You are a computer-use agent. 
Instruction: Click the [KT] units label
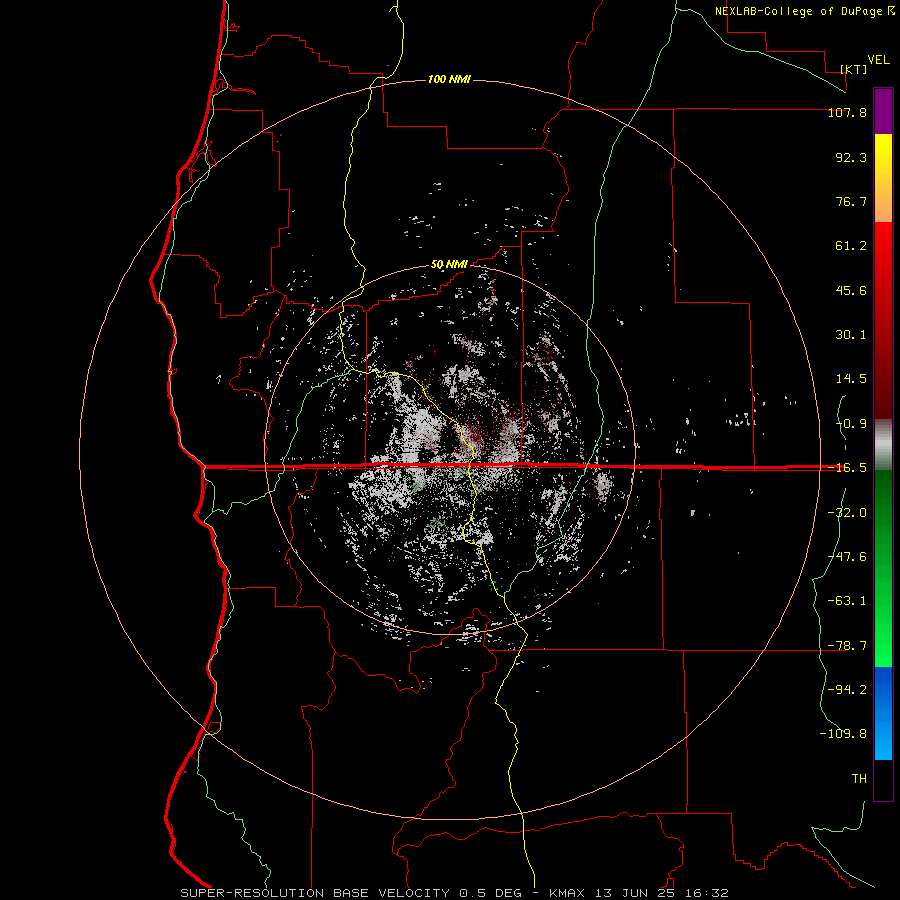[854, 69]
